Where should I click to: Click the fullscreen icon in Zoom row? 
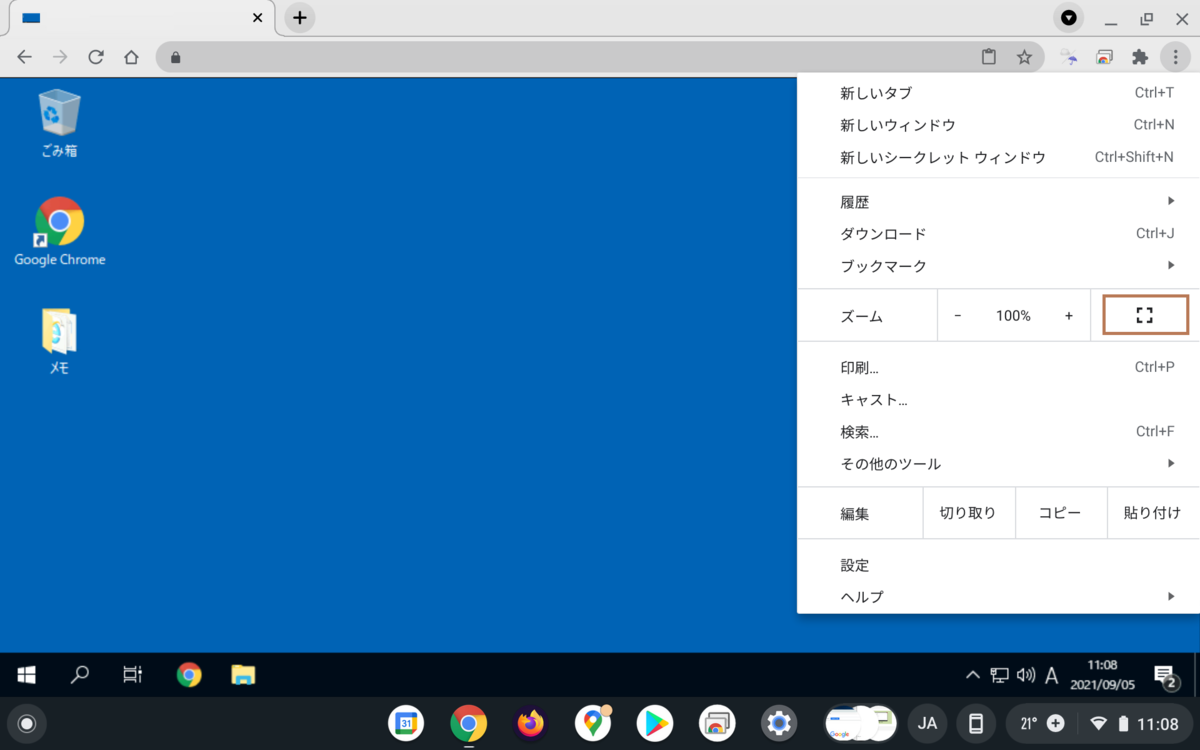[1145, 315]
